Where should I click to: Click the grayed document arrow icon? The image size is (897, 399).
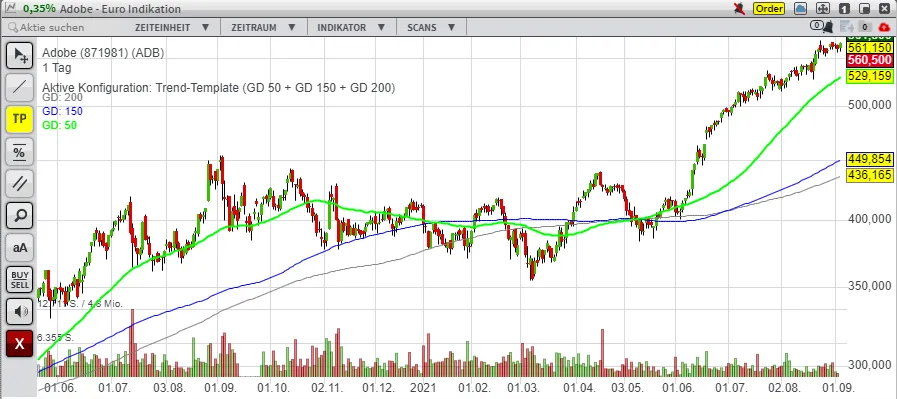tap(847, 27)
